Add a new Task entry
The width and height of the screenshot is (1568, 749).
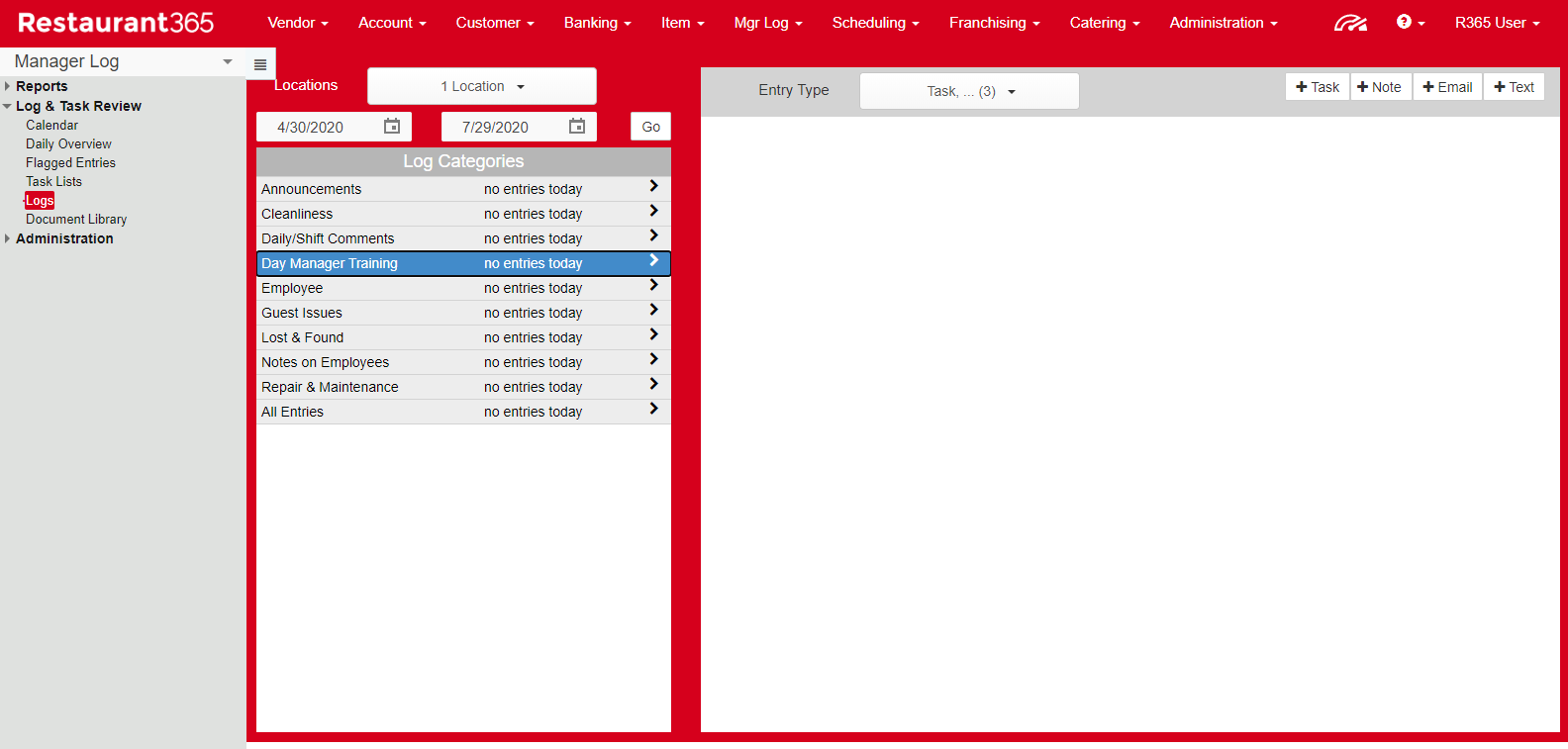(x=1318, y=87)
